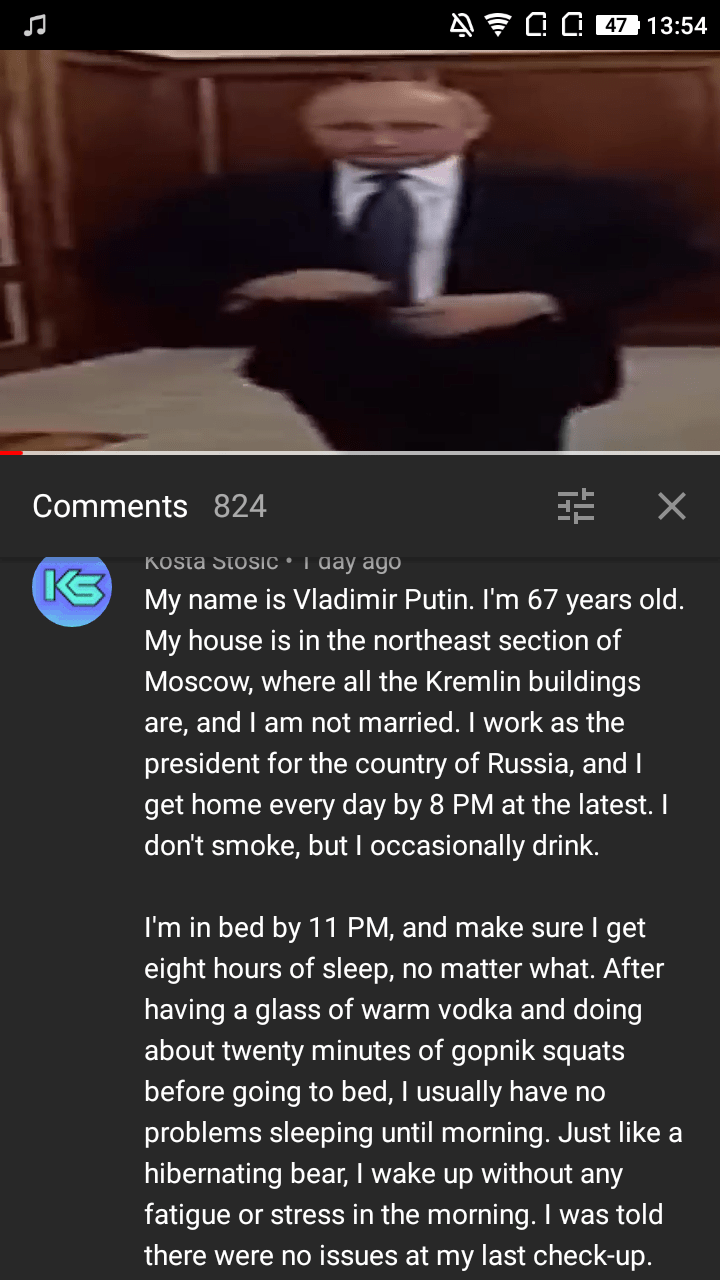Tap the status bar clock showing 13:54
This screenshot has height=1280, width=720.
(x=677, y=25)
